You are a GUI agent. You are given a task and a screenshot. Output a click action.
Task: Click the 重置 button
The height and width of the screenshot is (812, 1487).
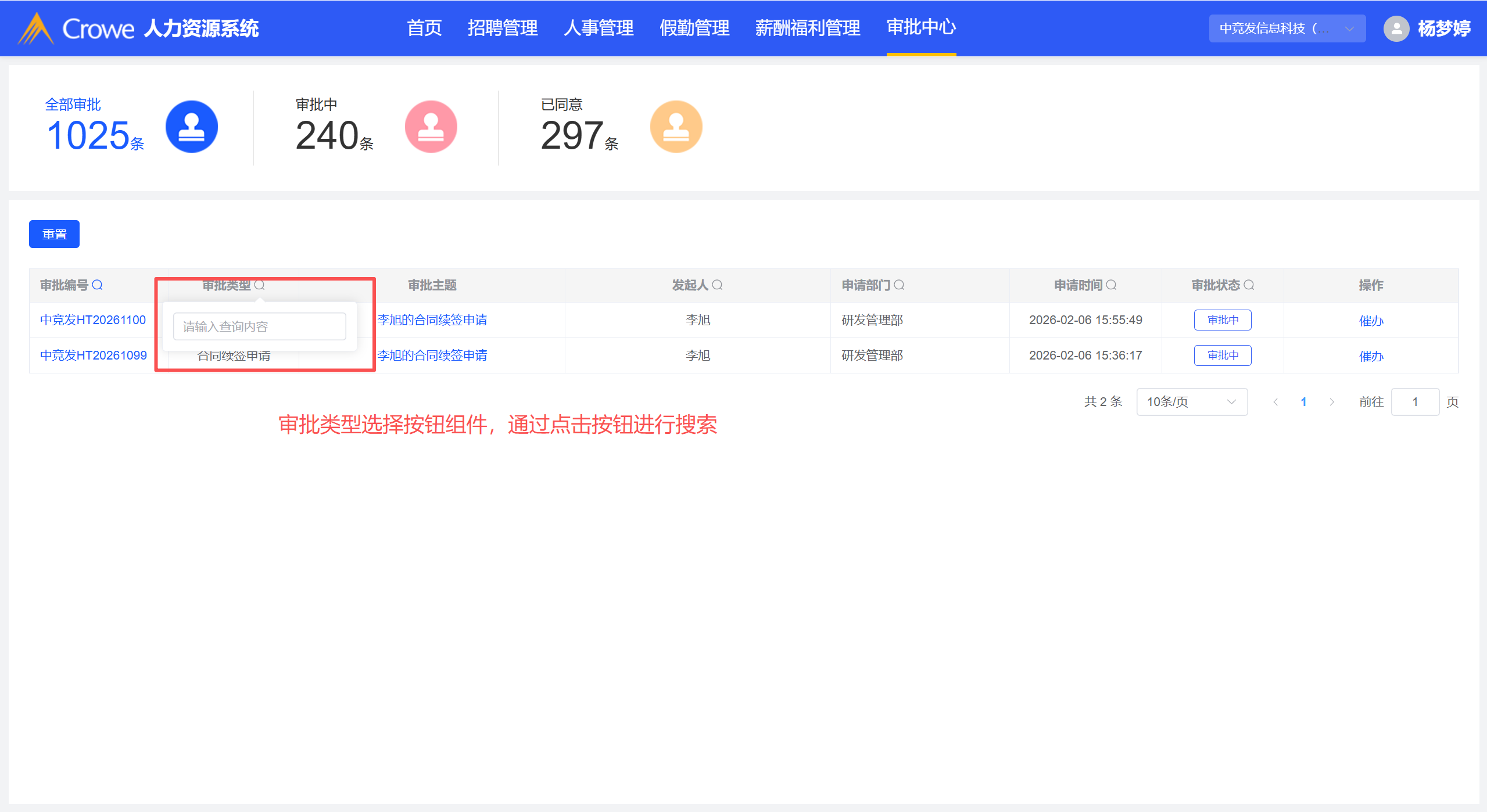pos(54,234)
